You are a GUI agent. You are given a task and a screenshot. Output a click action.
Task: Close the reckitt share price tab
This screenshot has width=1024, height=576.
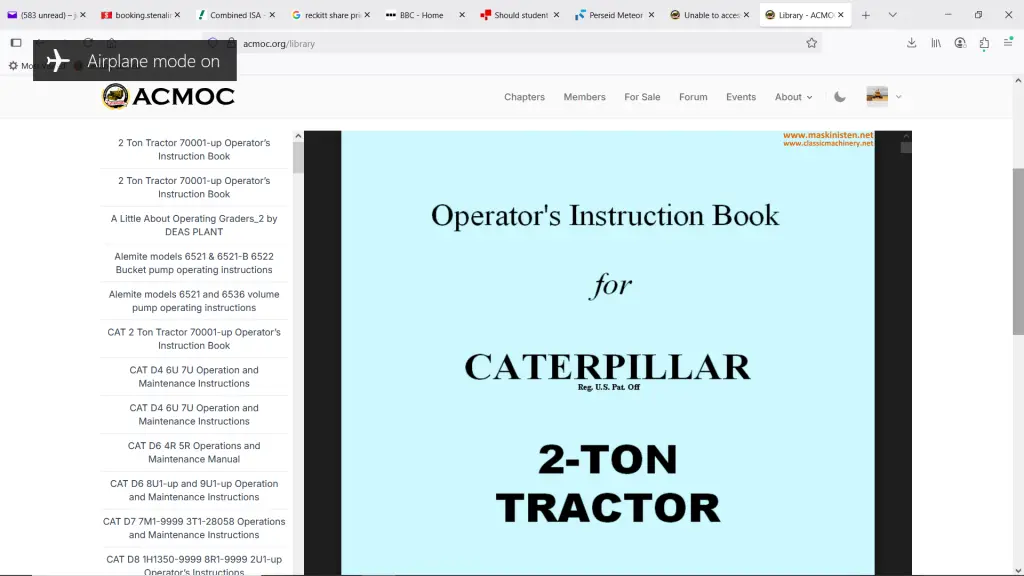pos(367,15)
